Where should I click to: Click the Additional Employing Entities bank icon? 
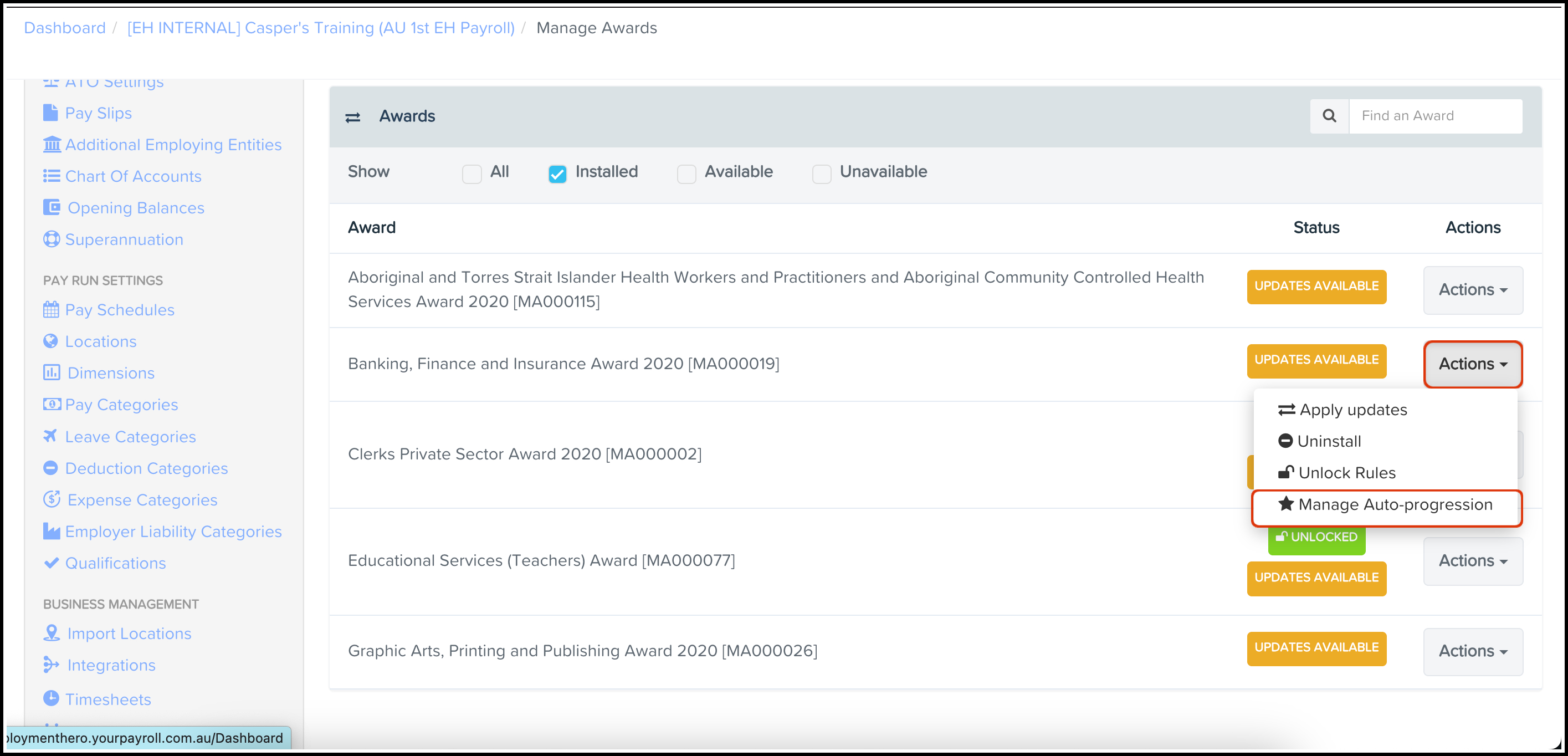pos(52,144)
